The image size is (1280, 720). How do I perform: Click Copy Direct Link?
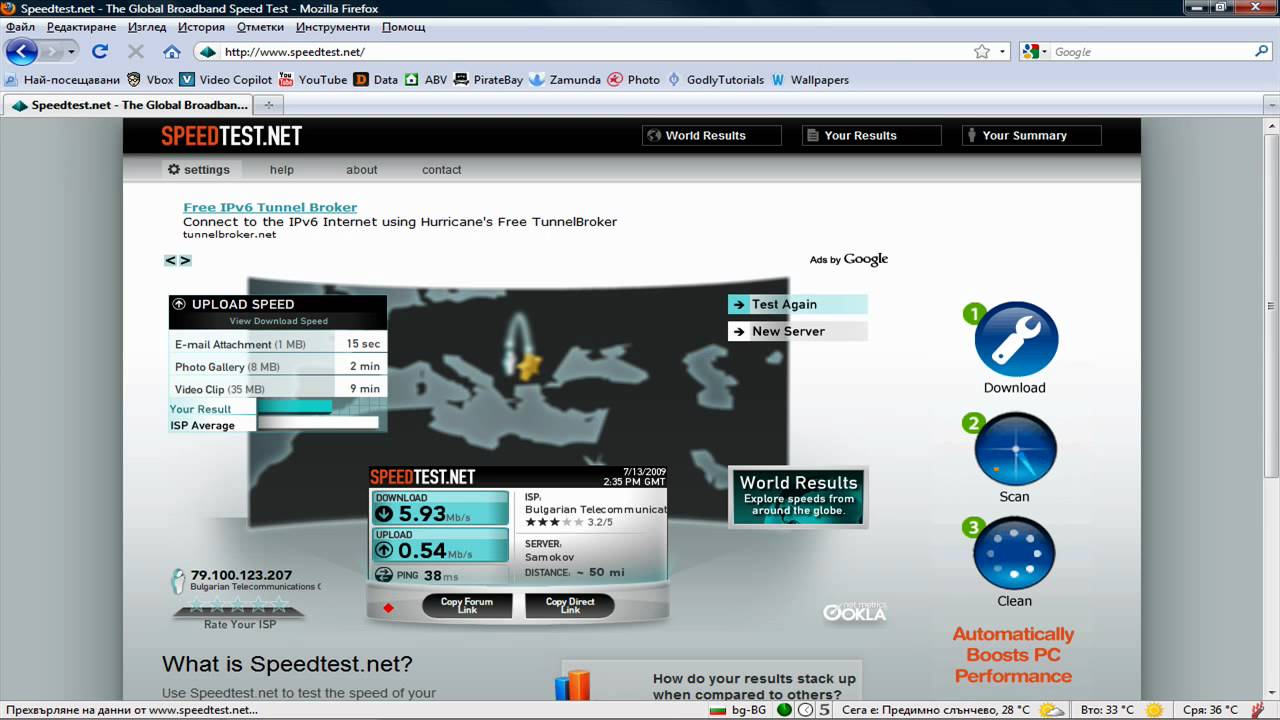570,606
